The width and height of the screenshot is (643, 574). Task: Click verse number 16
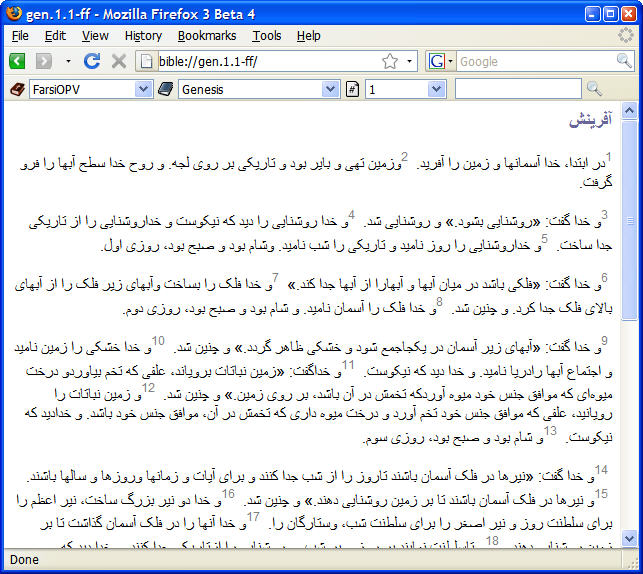click(x=228, y=493)
